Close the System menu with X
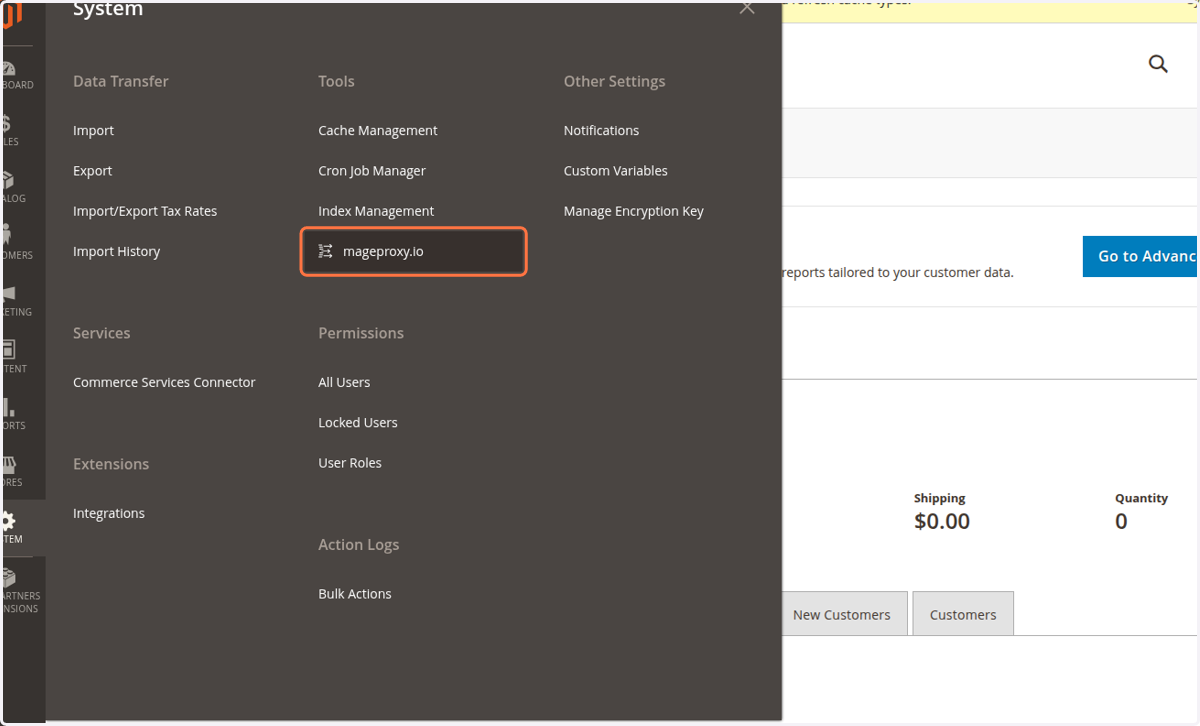1200x726 pixels. 747,8
